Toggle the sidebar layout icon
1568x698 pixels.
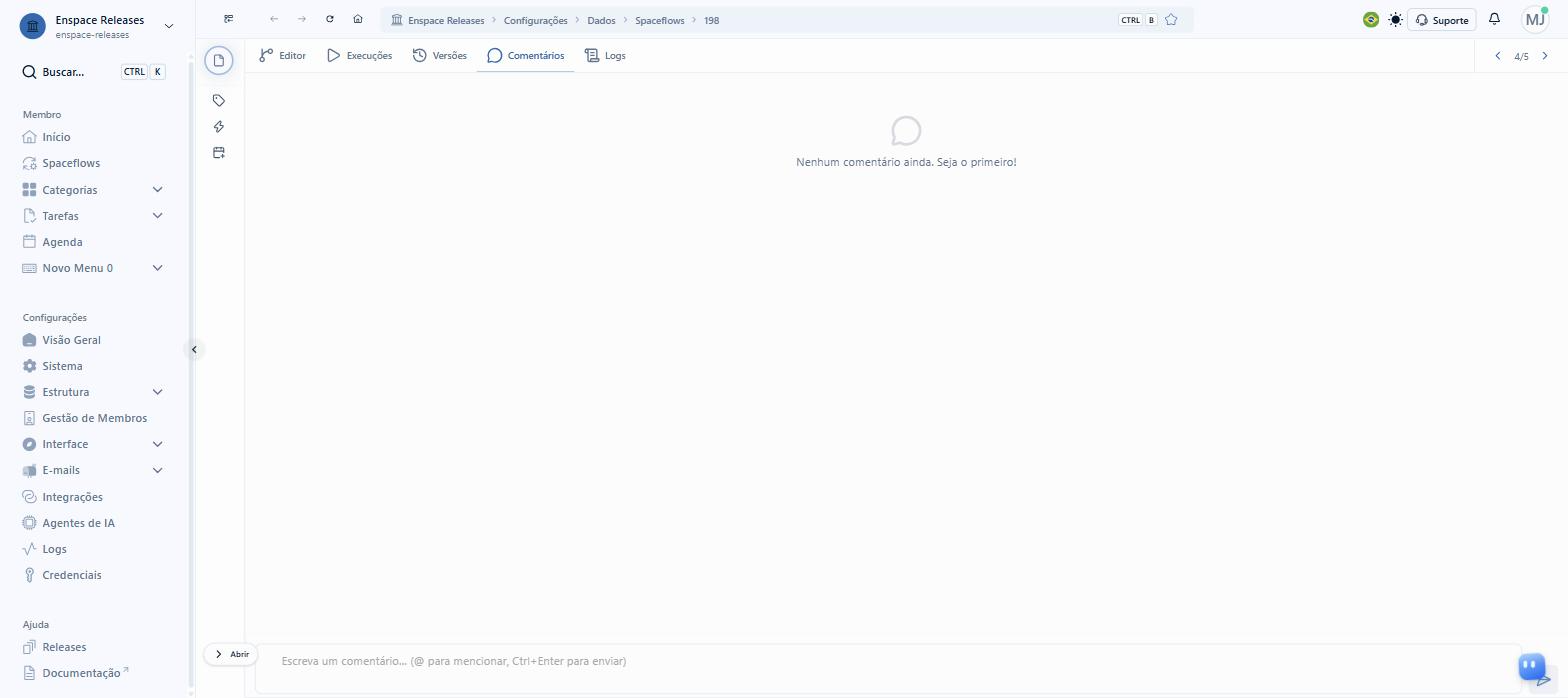point(229,19)
